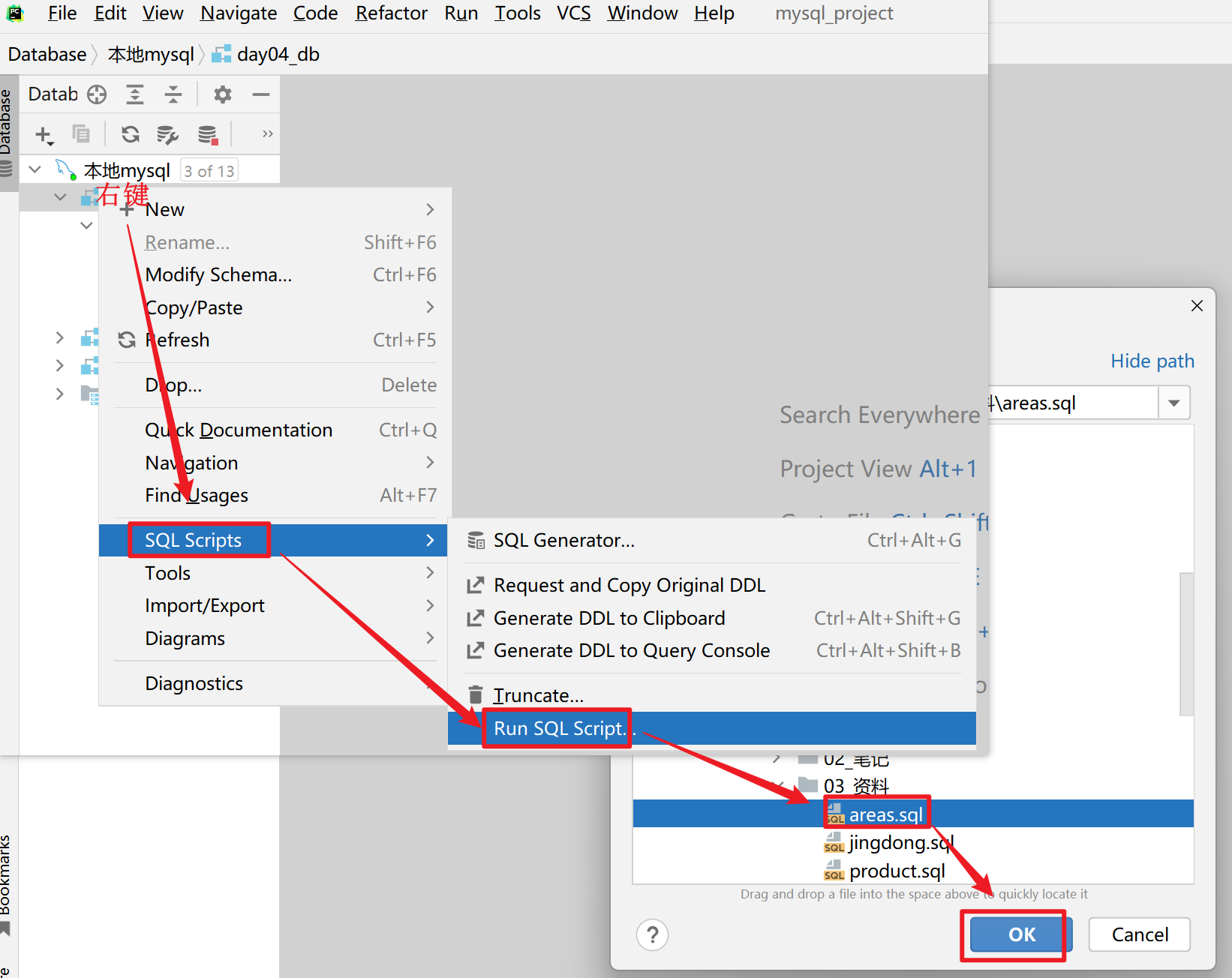Confirm with the OK button

(x=1021, y=934)
